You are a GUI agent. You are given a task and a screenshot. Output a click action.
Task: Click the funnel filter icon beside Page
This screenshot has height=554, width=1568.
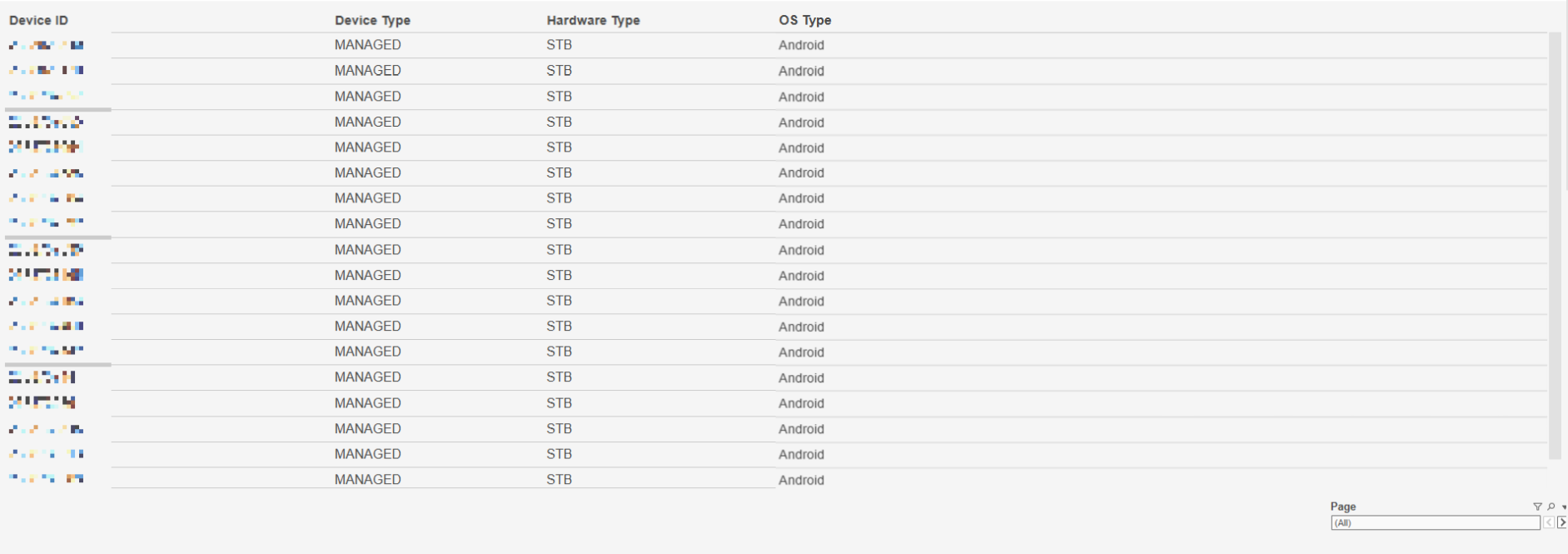point(1537,507)
